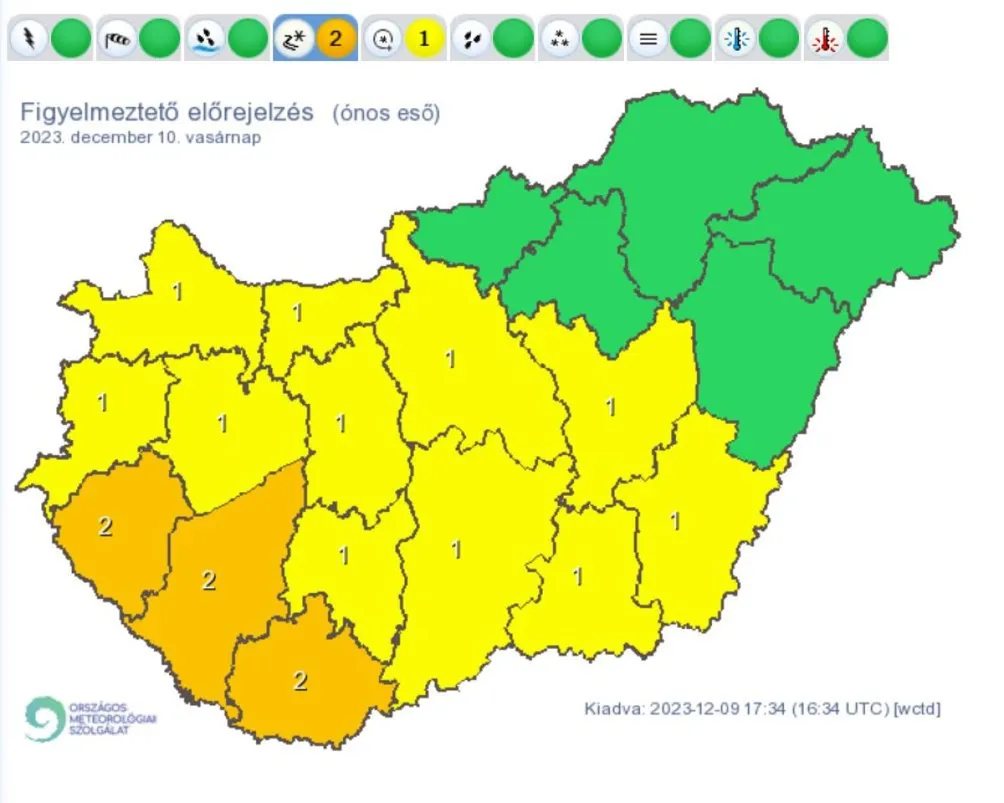Click the orange level 2 indicator circle
Viewport: 1004px width, 803px height.
(337, 40)
